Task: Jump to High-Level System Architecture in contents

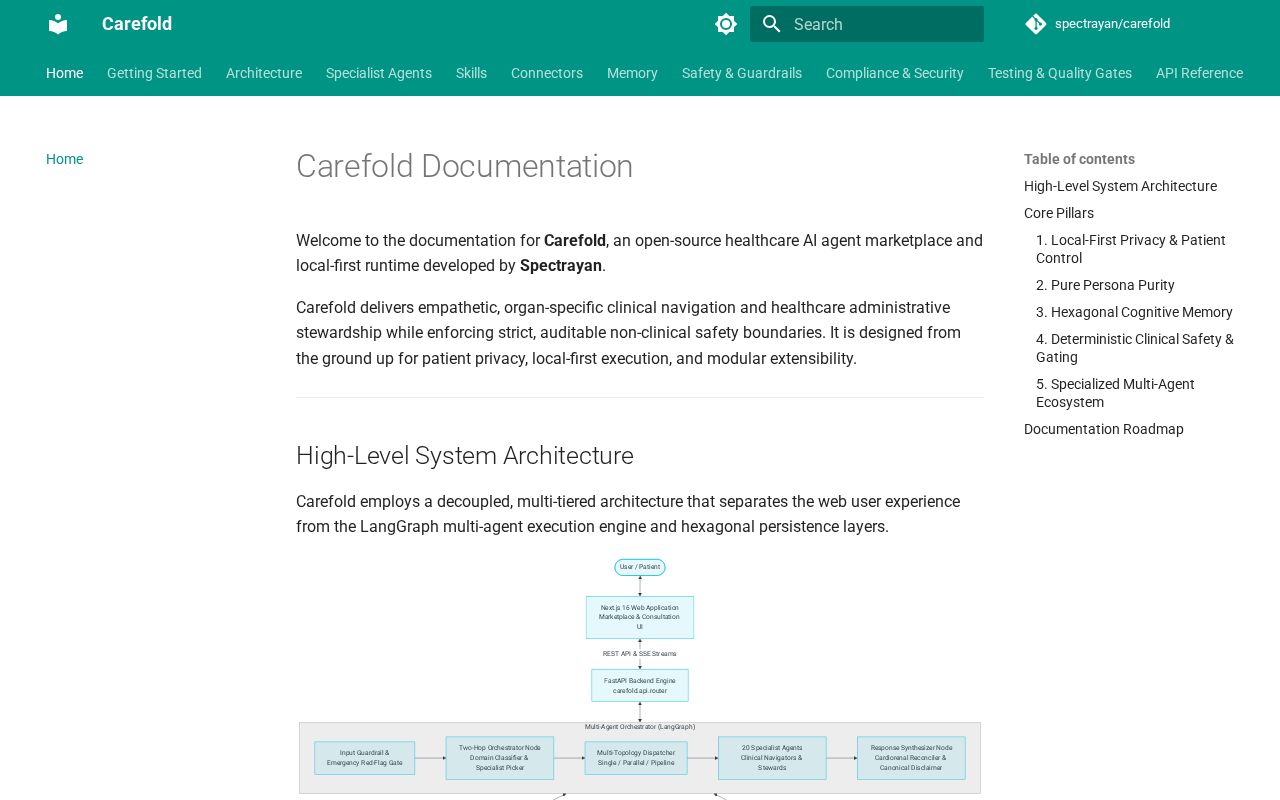Action: tap(1120, 186)
